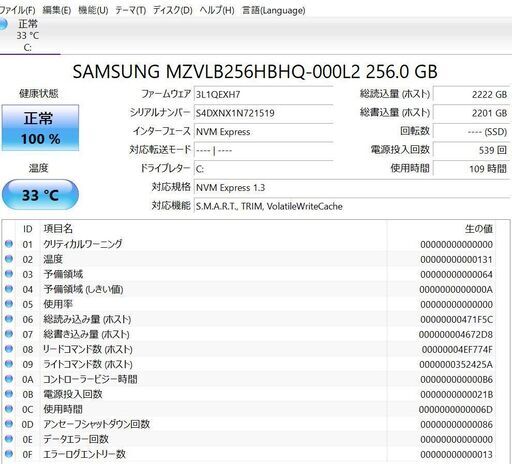Click status icon for row 0D アンセーフシャットダウン回数
The height and width of the screenshot is (464, 512).
(x=9, y=424)
